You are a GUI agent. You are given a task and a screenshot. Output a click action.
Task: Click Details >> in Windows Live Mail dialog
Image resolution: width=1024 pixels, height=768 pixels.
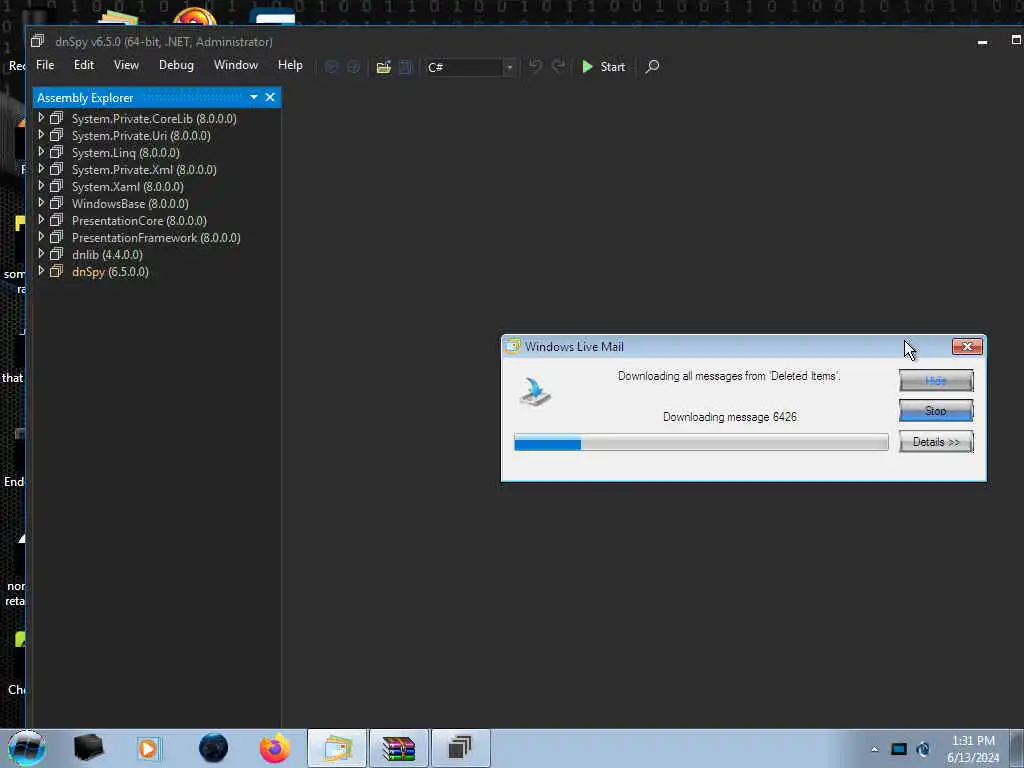(x=936, y=442)
